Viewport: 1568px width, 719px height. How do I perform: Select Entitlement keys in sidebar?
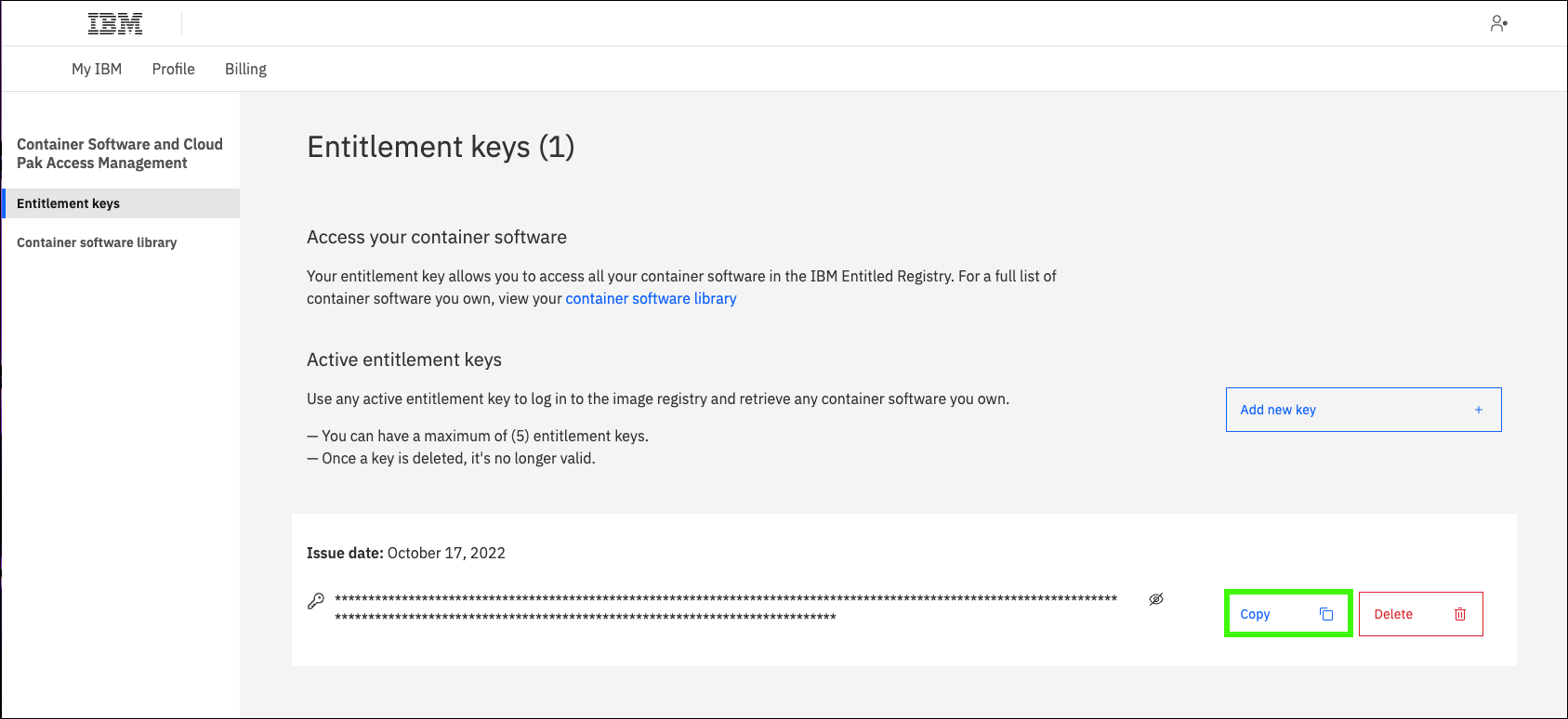[69, 203]
